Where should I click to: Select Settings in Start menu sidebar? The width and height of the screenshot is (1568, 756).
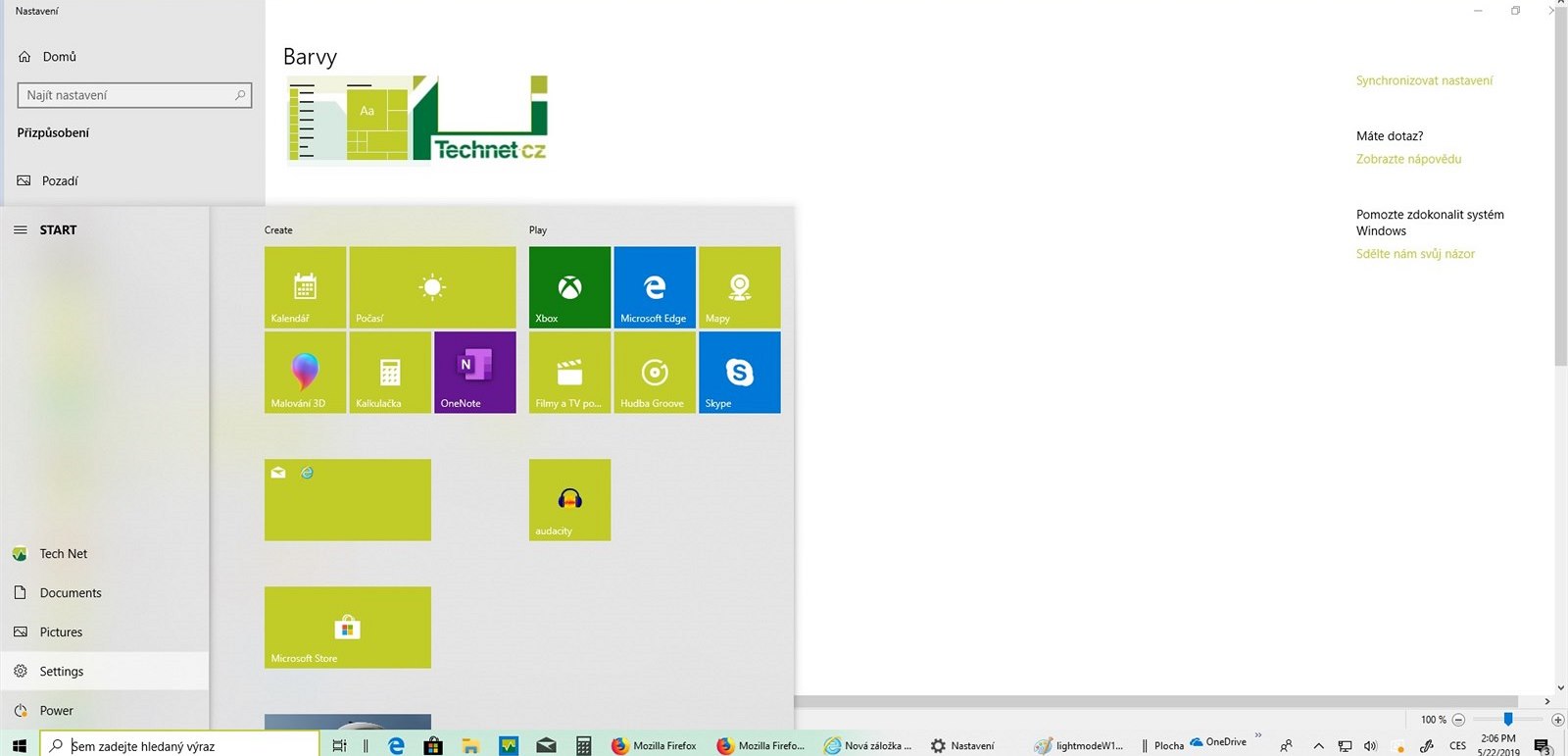click(x=61, y=672)
